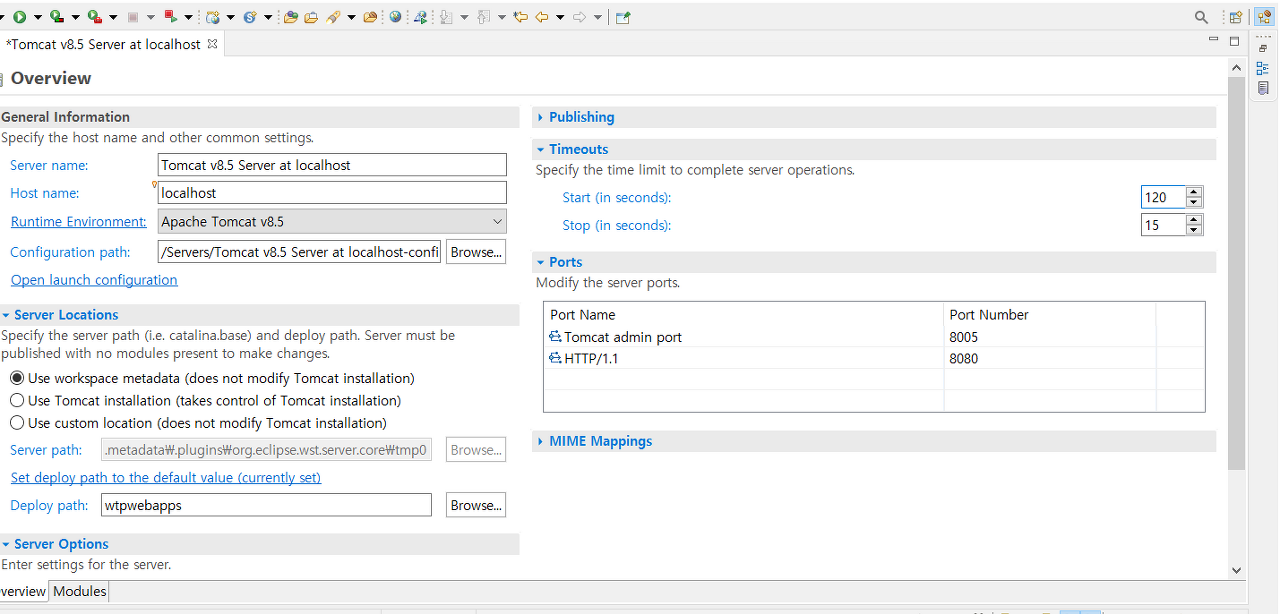Click the Open Perspective icon
This screenshot has height=614, width=1280.
[x=1236, y=17]
